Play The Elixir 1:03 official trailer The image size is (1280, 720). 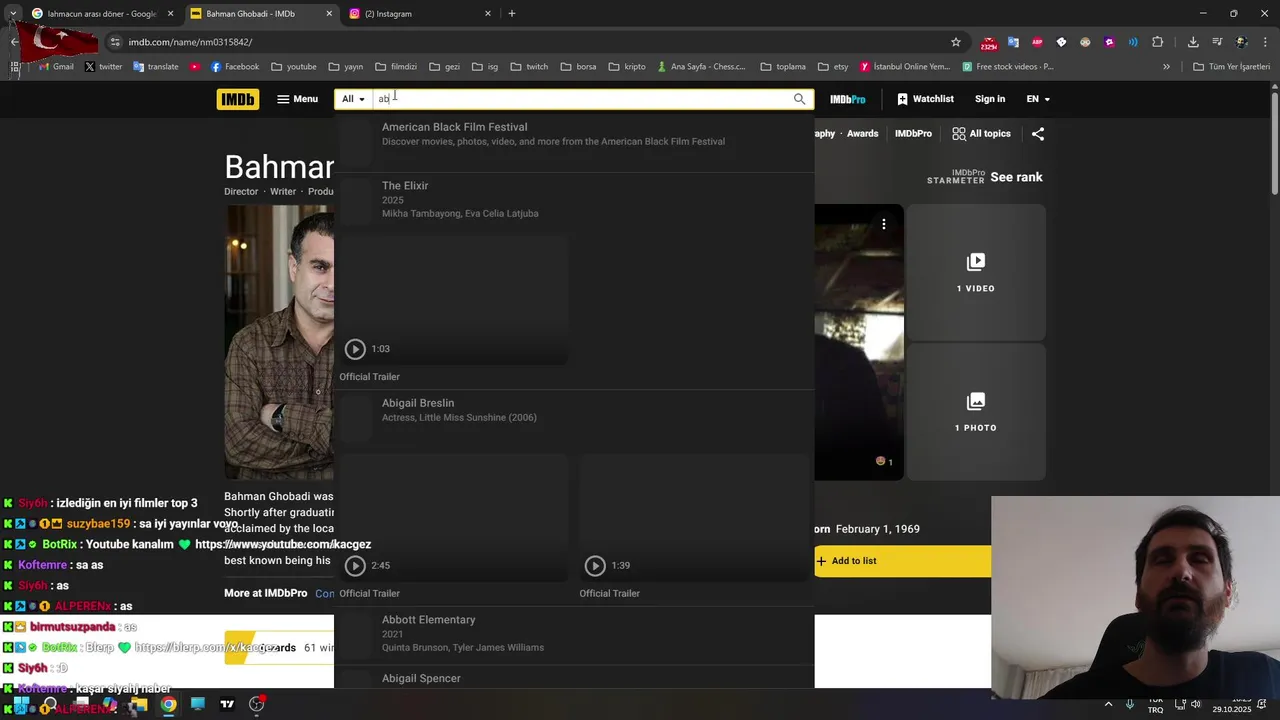click(454, 301)
